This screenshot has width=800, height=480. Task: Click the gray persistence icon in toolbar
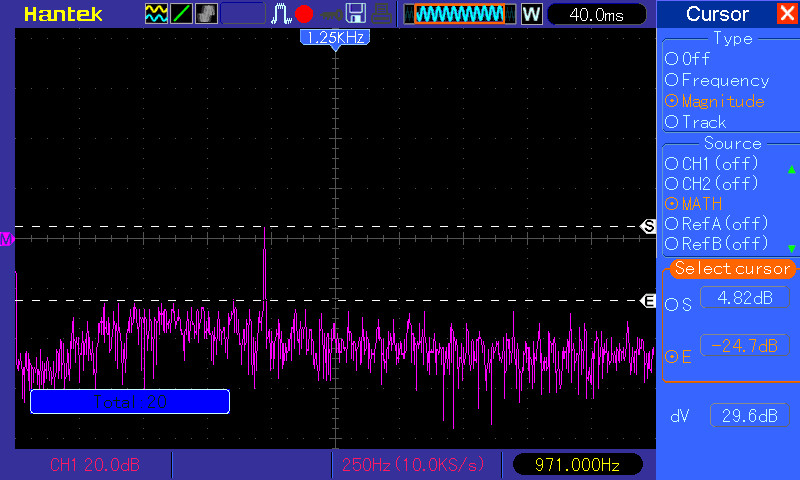point(206,14)
